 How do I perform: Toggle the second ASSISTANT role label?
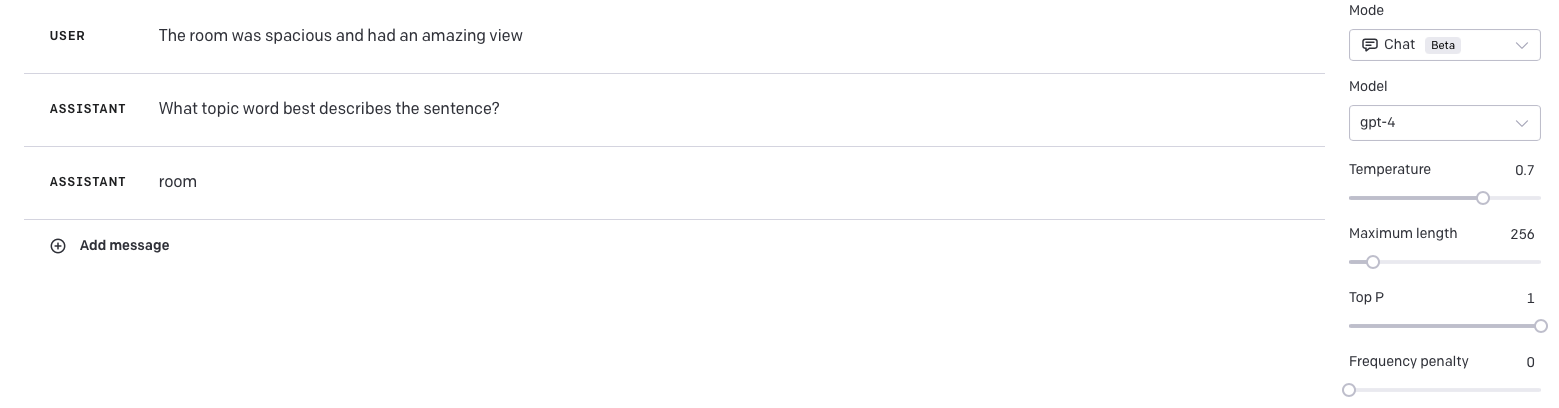coord(88,182)
